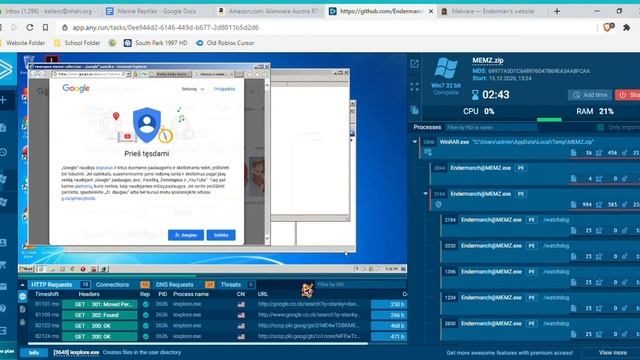
Task: Click the School Folder bookmark
Action: (x=77, y=43)
